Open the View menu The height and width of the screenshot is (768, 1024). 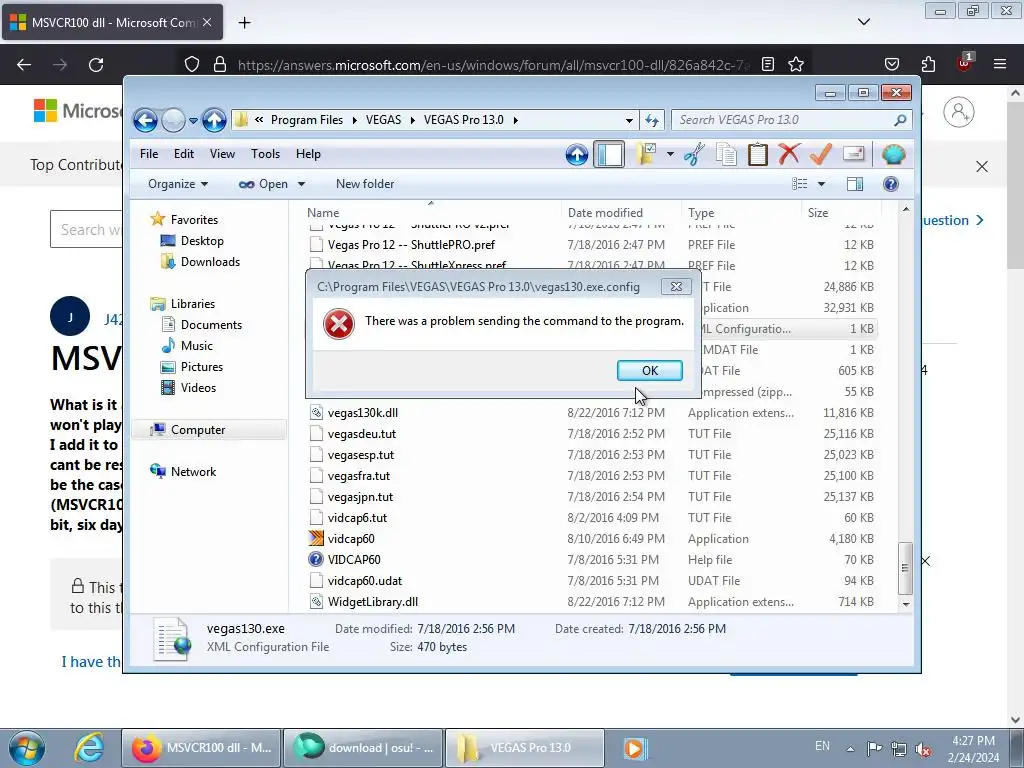point(222,154)
